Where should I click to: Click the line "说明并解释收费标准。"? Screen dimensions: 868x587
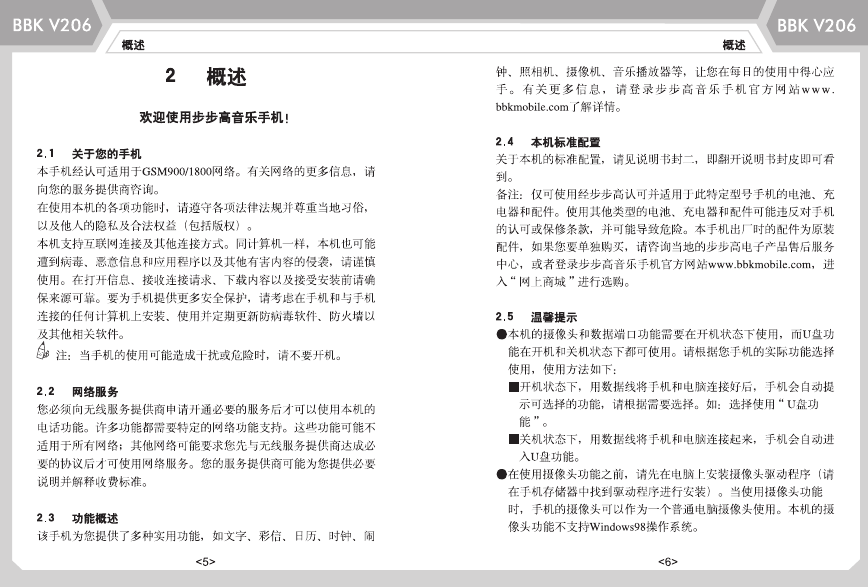[93, 482]
